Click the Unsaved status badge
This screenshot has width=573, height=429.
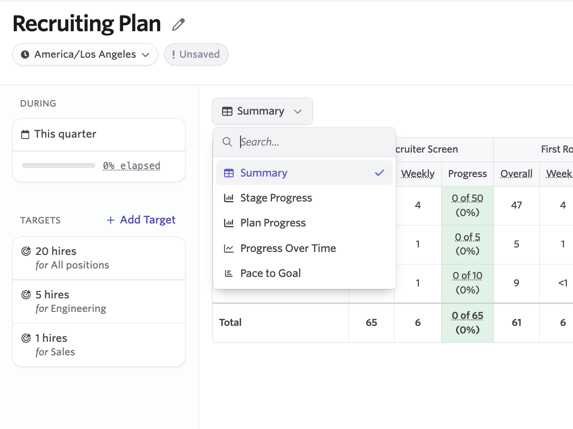(x=196, y=54)
